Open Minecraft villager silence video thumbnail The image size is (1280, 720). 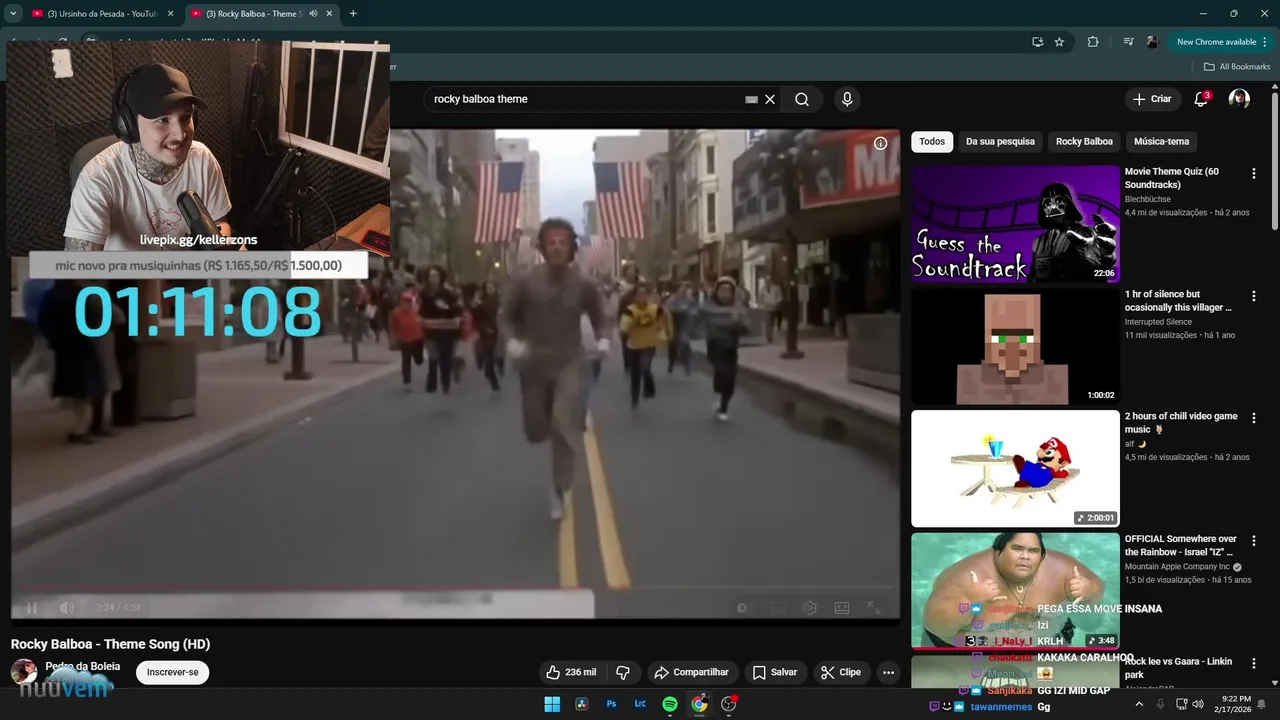1015,346
